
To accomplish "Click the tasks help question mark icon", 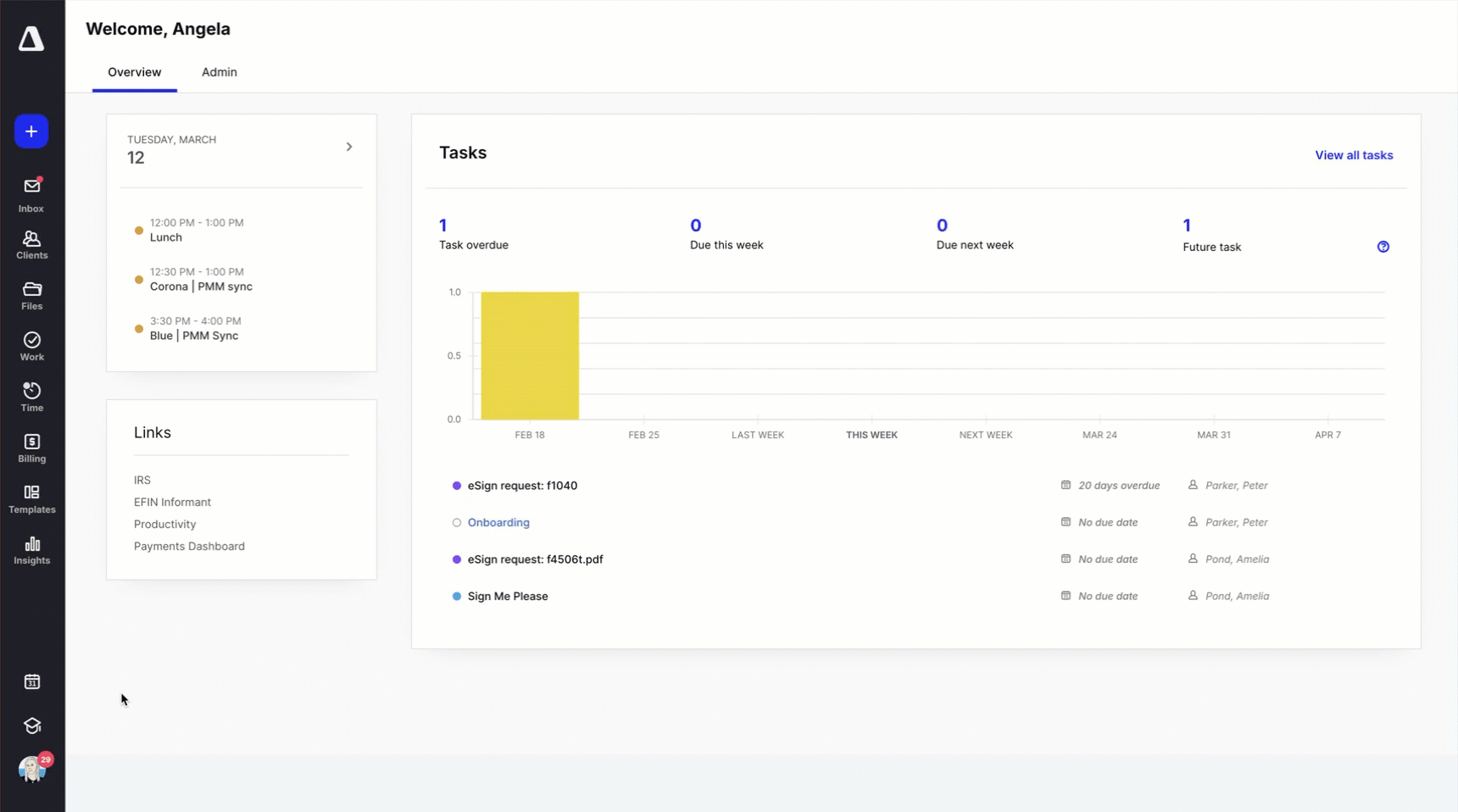I will (1383, 247).
